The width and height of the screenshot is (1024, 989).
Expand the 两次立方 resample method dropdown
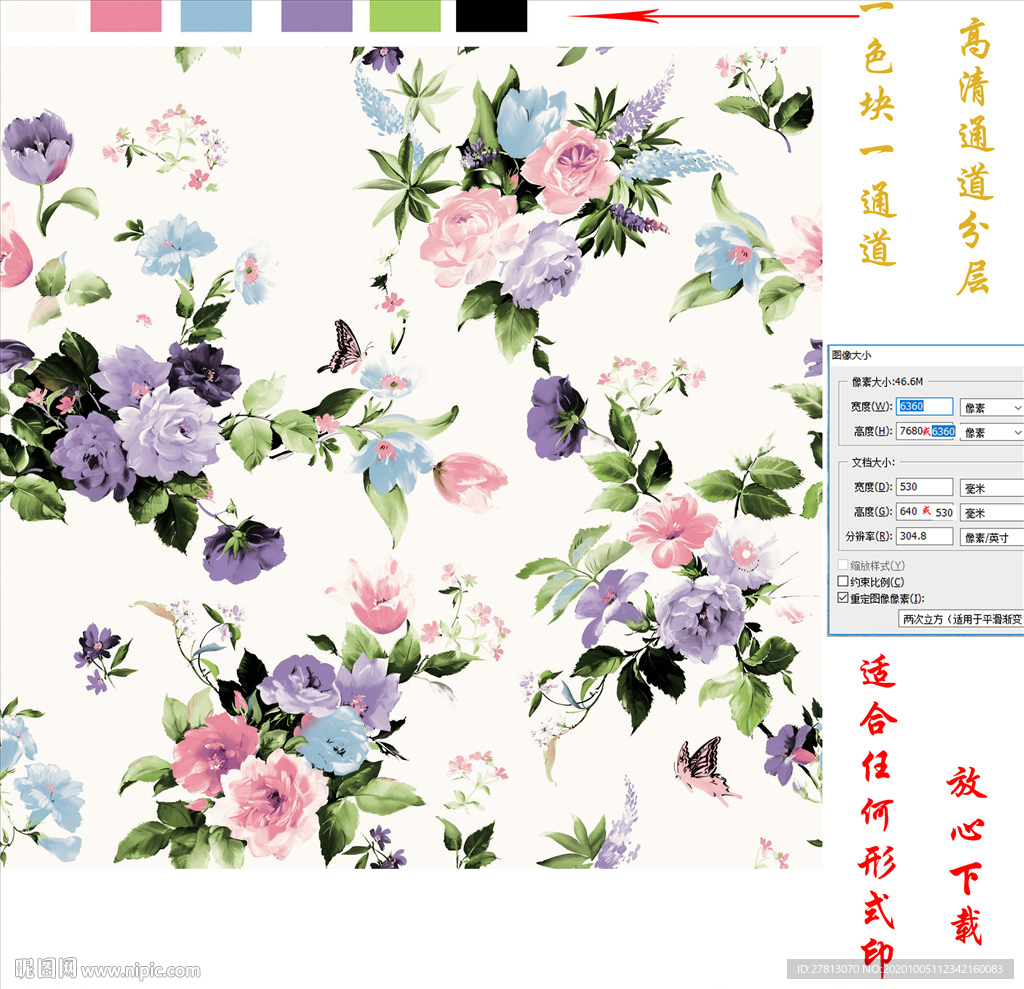tap(960, 619)
